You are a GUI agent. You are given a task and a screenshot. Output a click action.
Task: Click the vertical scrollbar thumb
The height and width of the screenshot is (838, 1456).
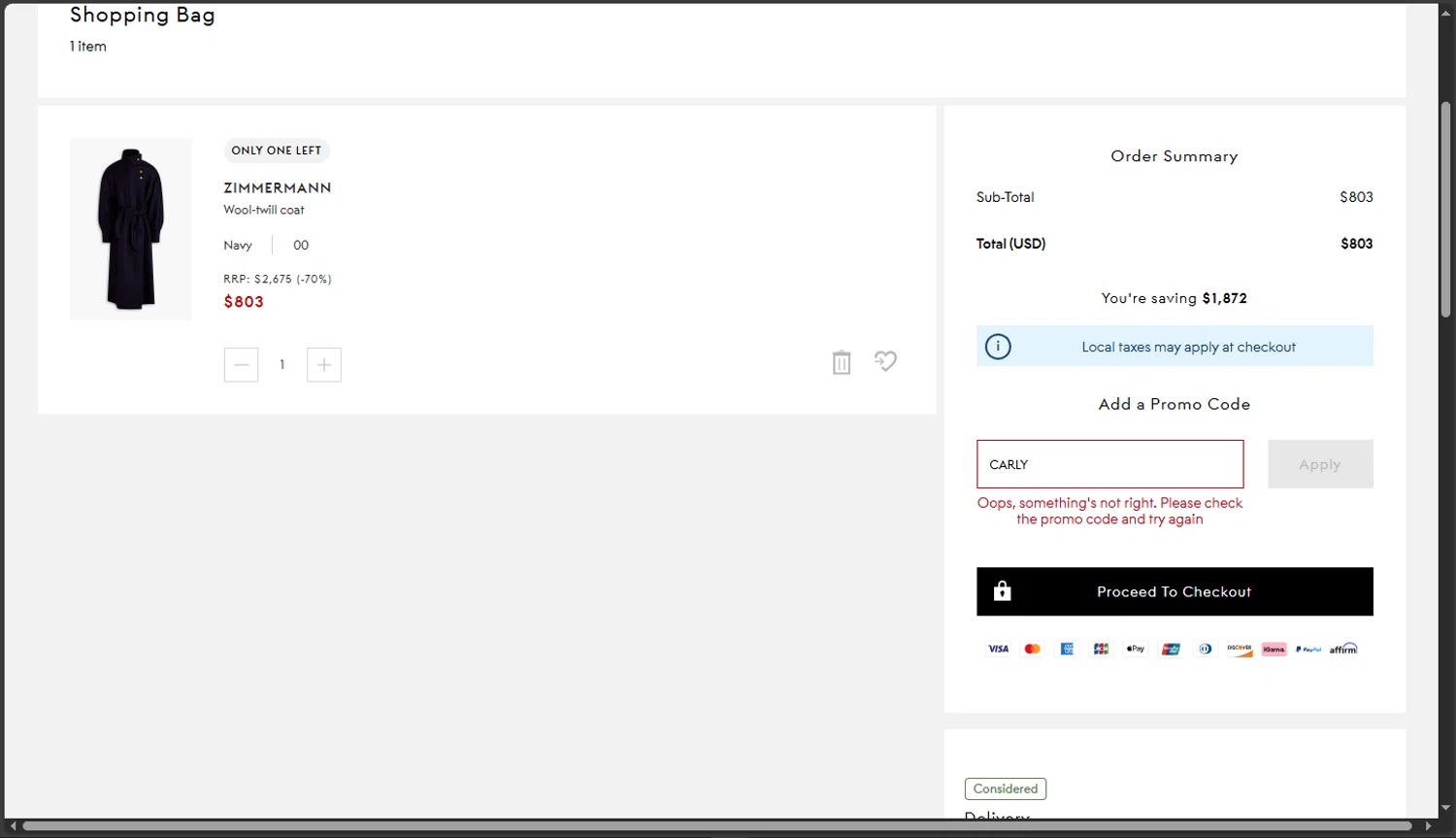[x=1445, y=209]
